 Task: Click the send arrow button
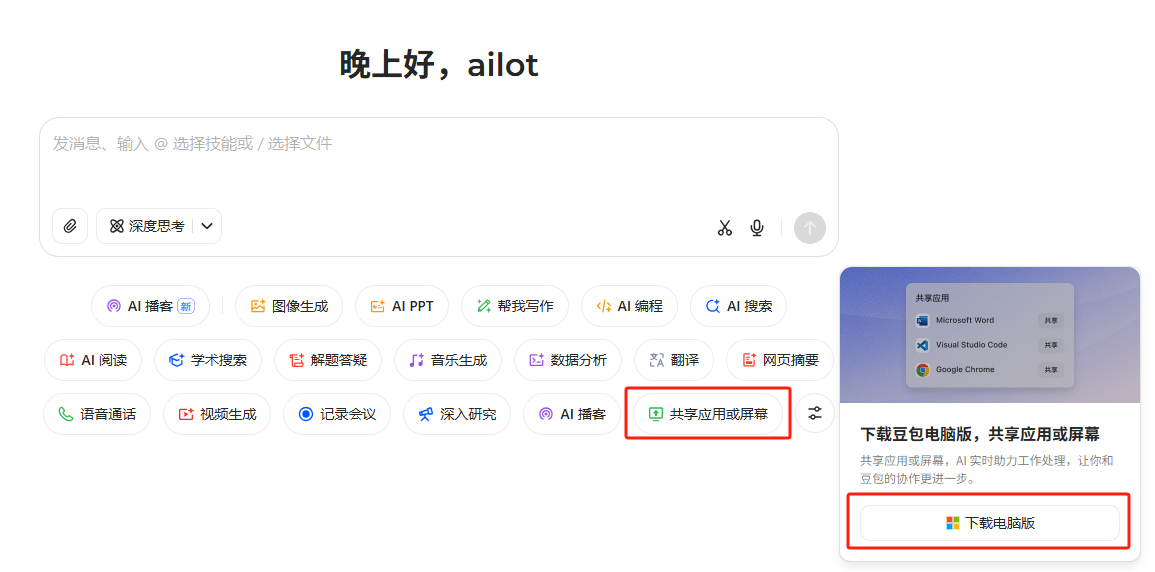click(x=809, y=228)
